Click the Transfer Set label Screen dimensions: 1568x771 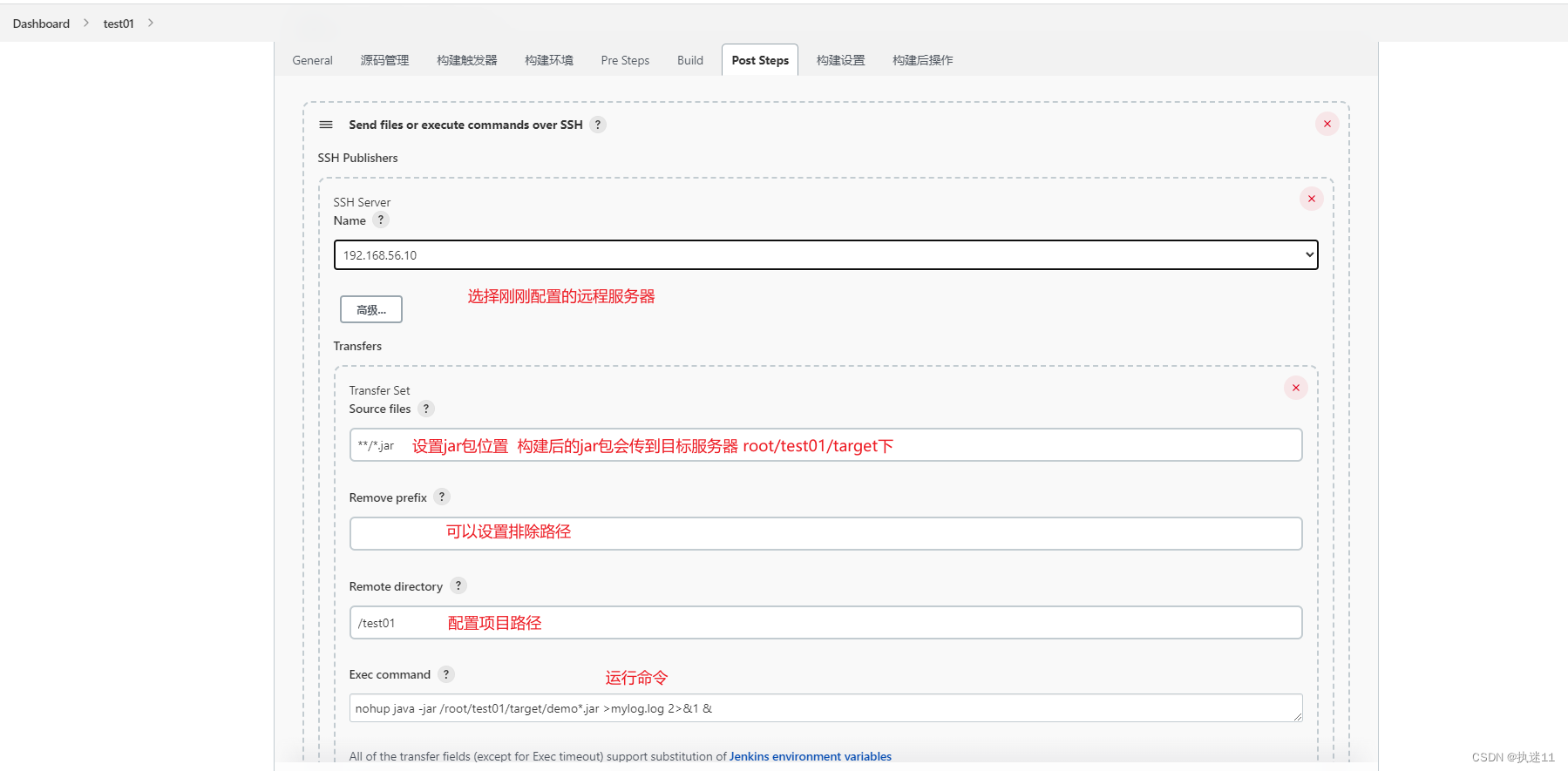pos(379,390)
